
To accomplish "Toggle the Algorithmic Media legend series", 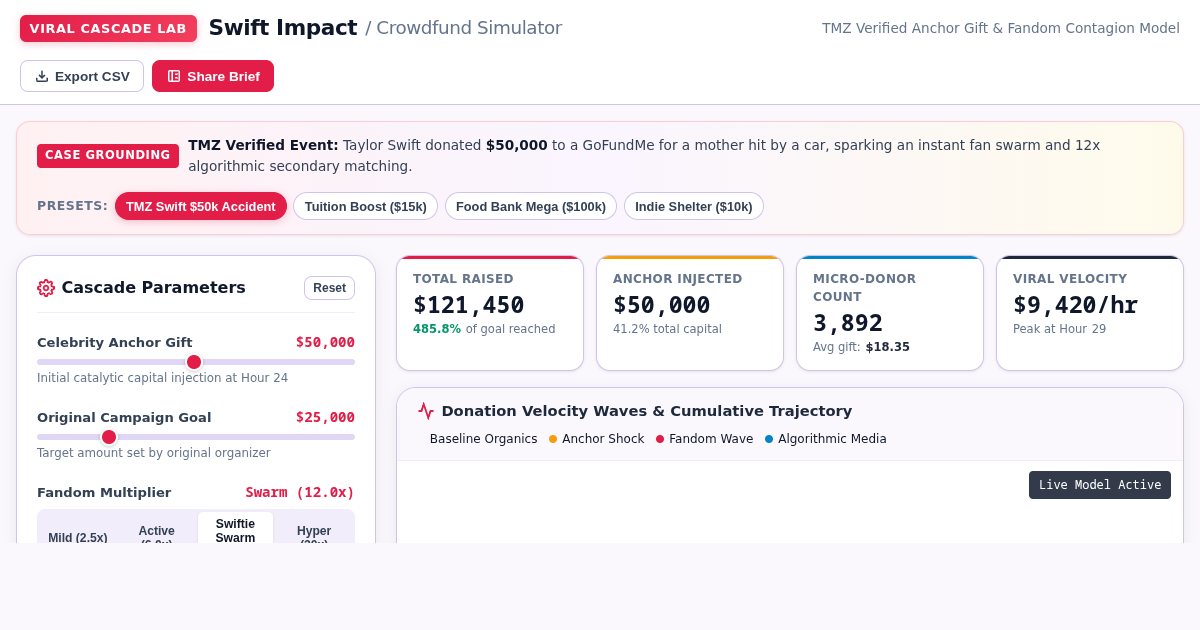I will click(x=826, y=439).
